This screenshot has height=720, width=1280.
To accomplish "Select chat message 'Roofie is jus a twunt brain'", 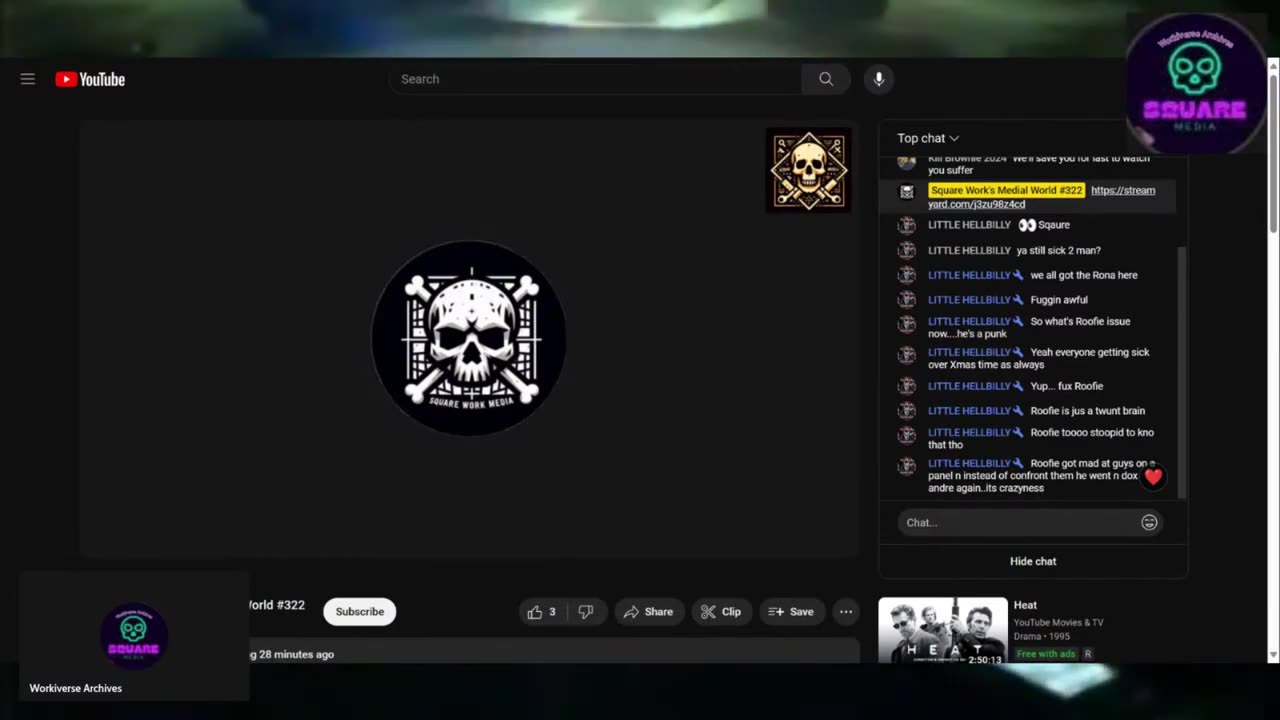I will 1088,411.
